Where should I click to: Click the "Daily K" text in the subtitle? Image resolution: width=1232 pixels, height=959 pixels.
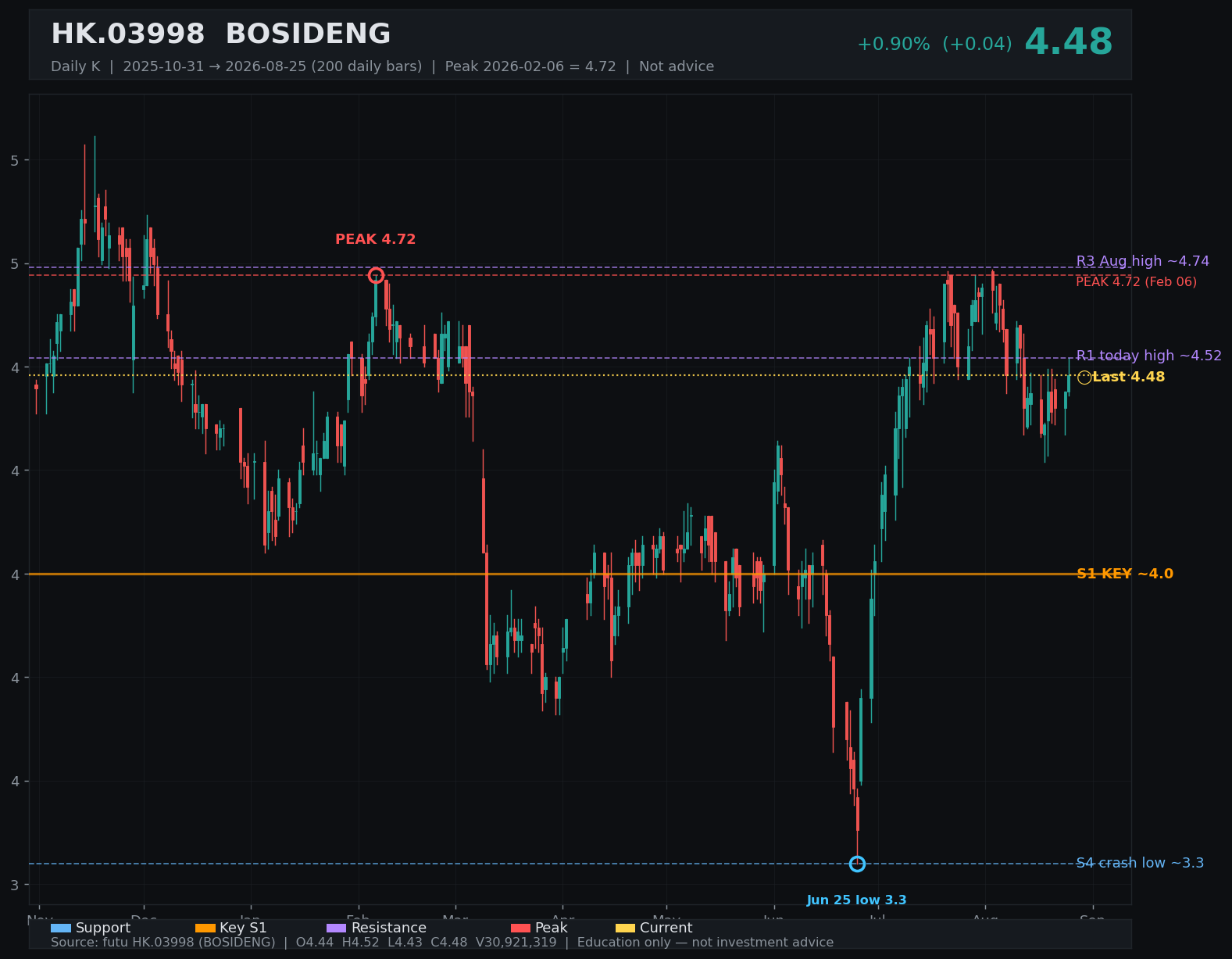[76, 66]
